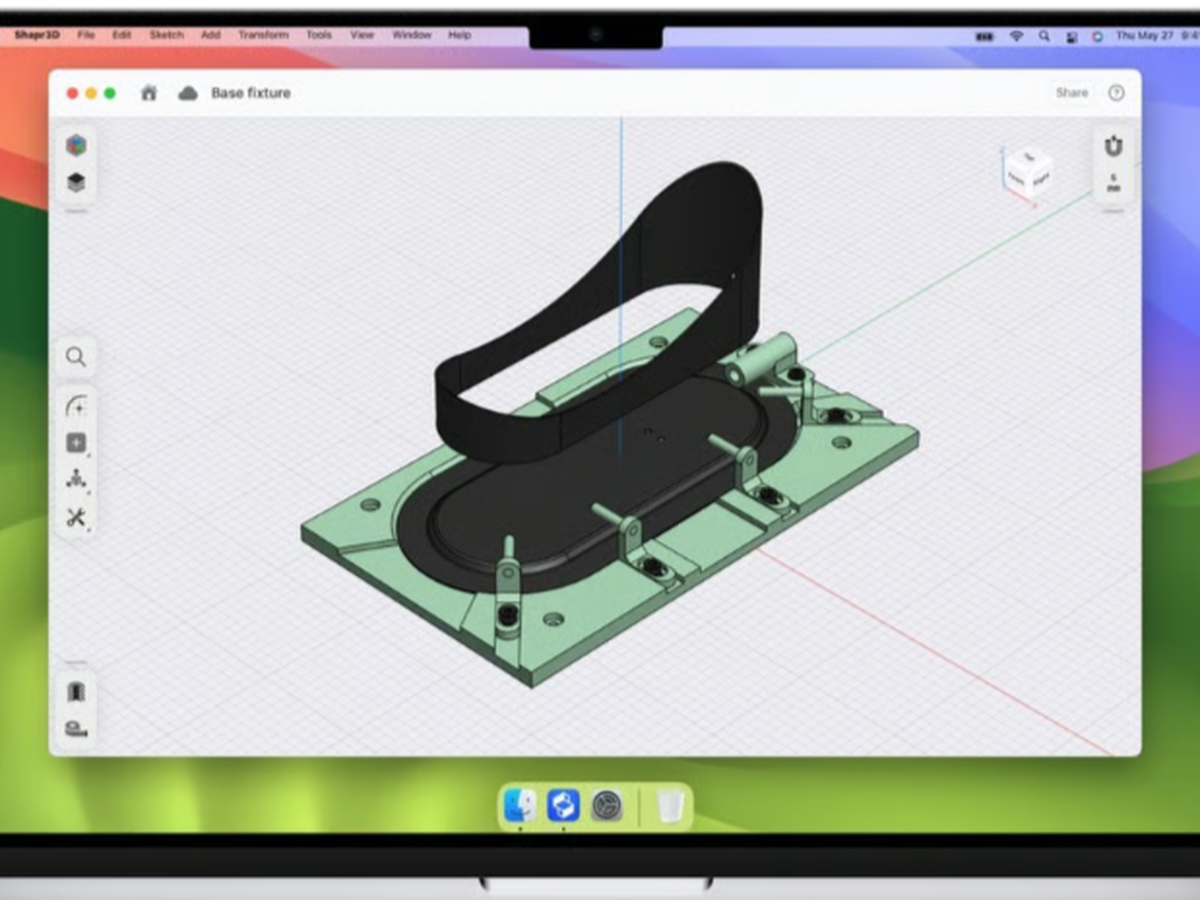This screenshot has height=900, width=1200.
Task: Toggle snapping with the magnet icon
Action: 1113,147
